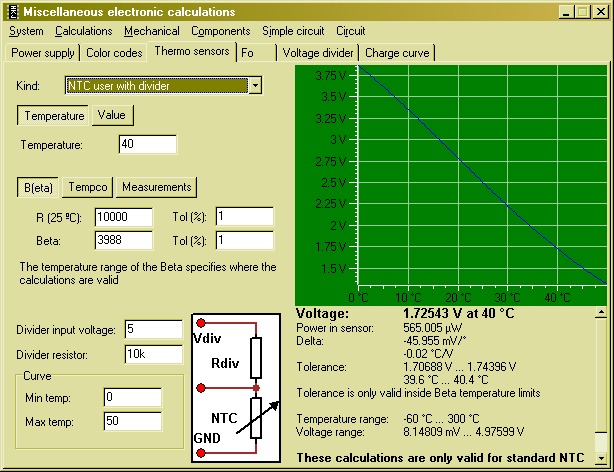
Task: Open the Components menu
Action: pyautogui.click(x=220, y=31)
